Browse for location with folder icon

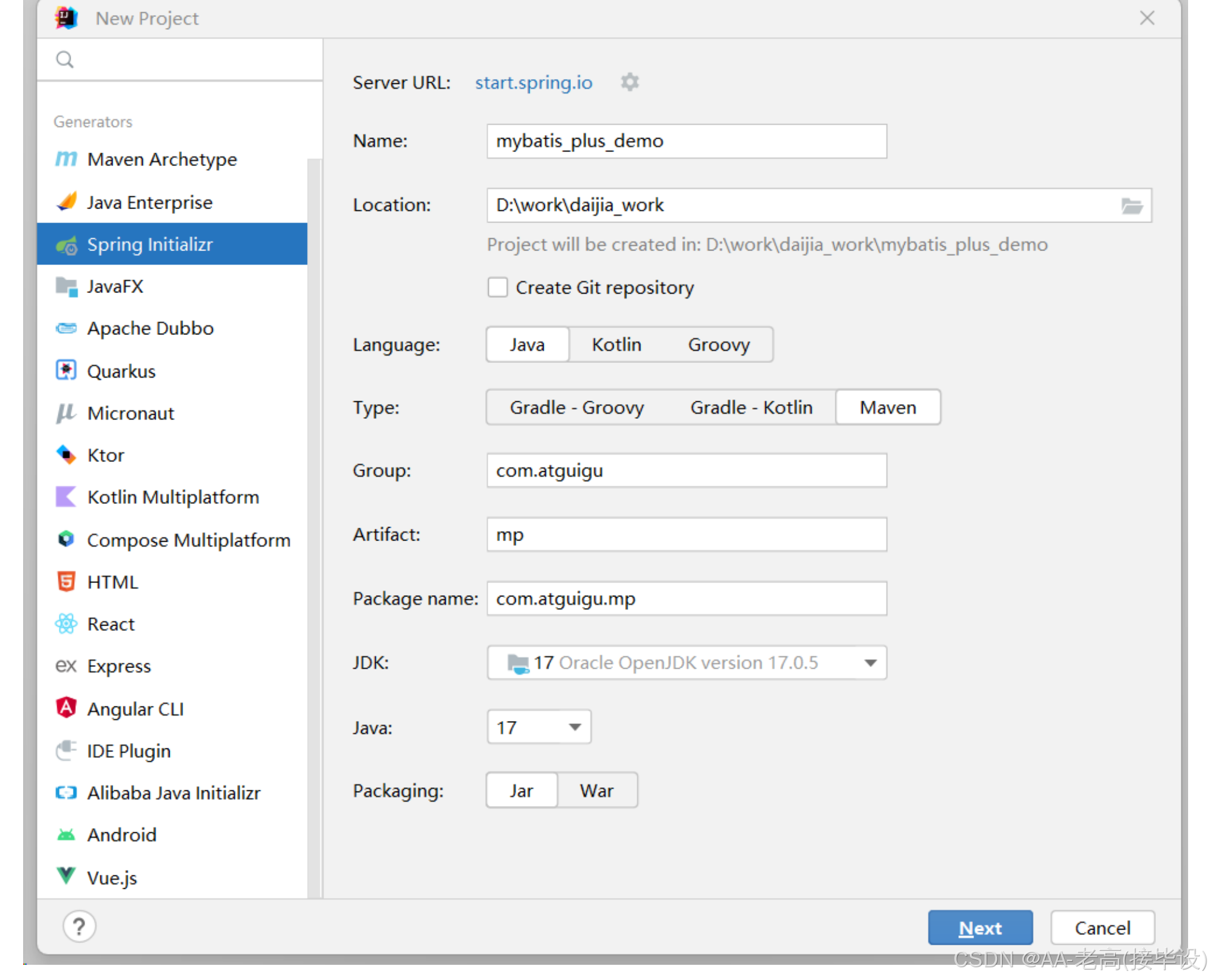point(1132,205)
